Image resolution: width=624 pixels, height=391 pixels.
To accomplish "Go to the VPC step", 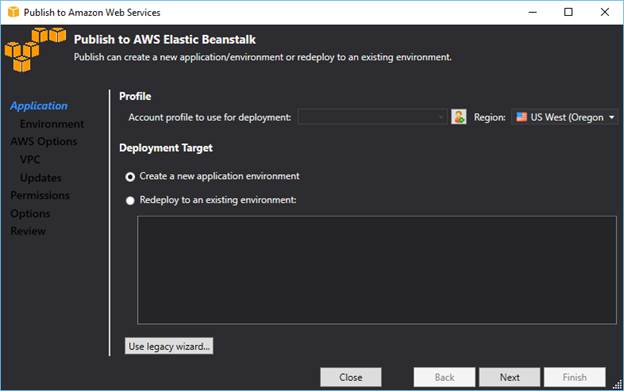I will point(30,160).
